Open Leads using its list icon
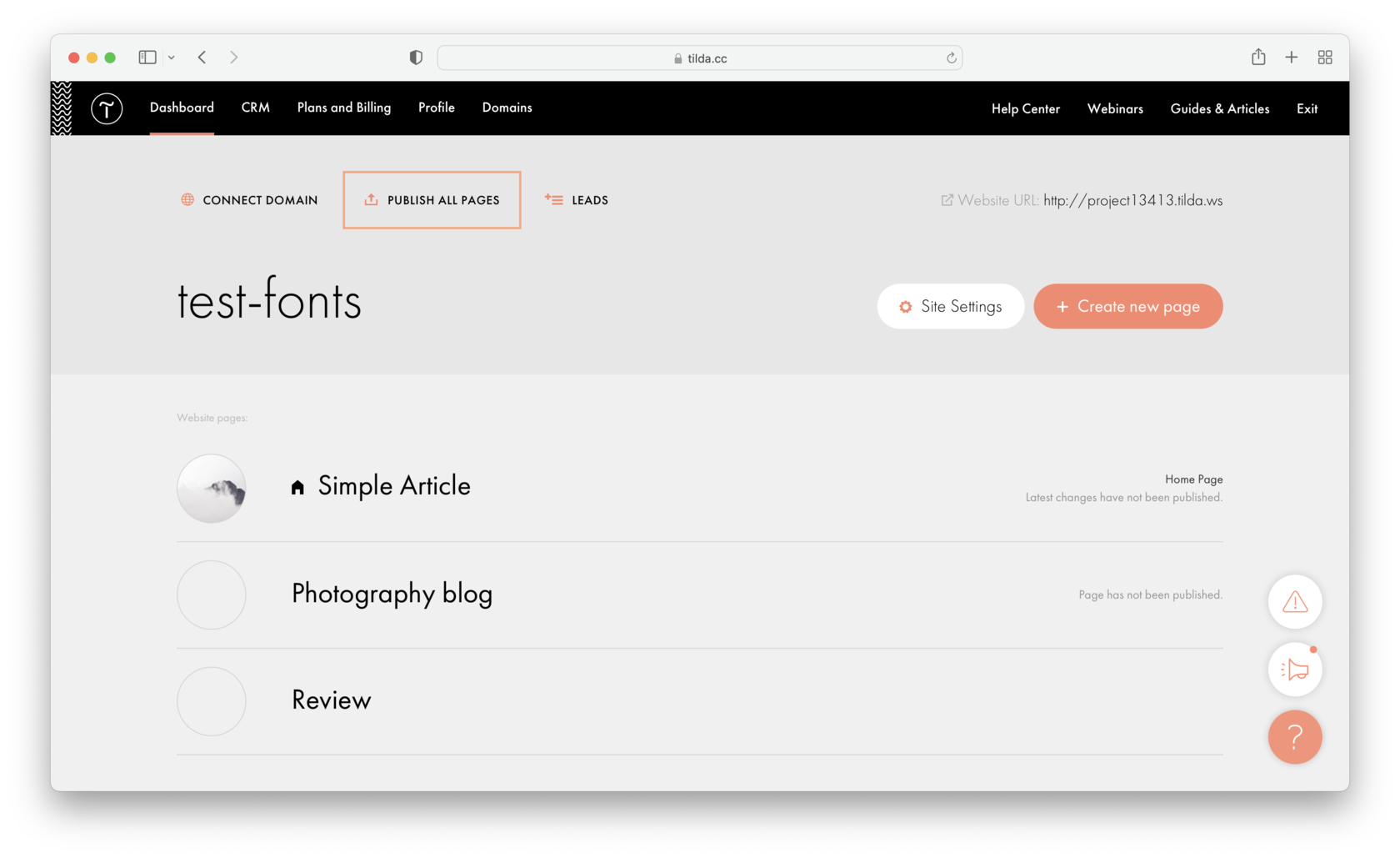 pyautogui.click(x=552, y=199)
